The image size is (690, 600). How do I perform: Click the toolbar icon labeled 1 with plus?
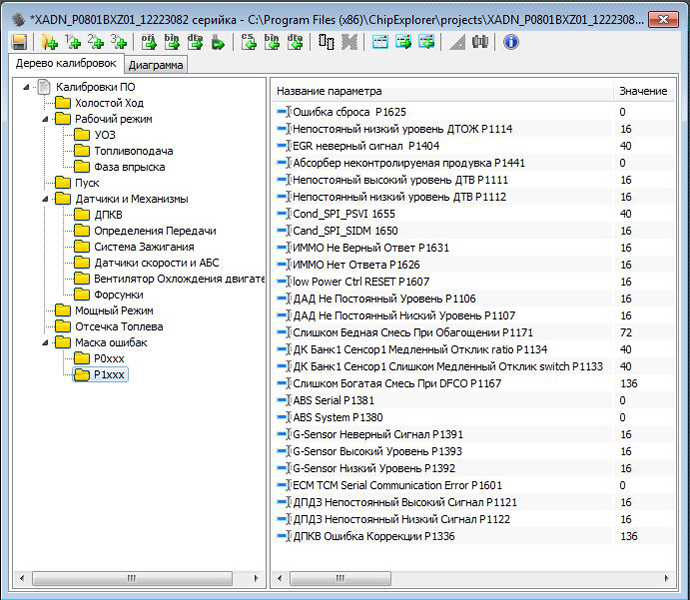[x=72, y=42]
